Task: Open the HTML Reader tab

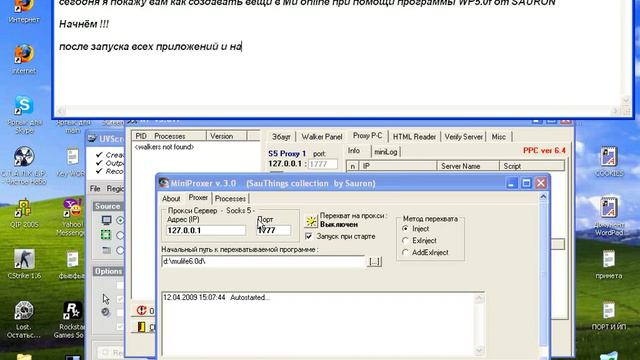Action: (x=414, y=137)
